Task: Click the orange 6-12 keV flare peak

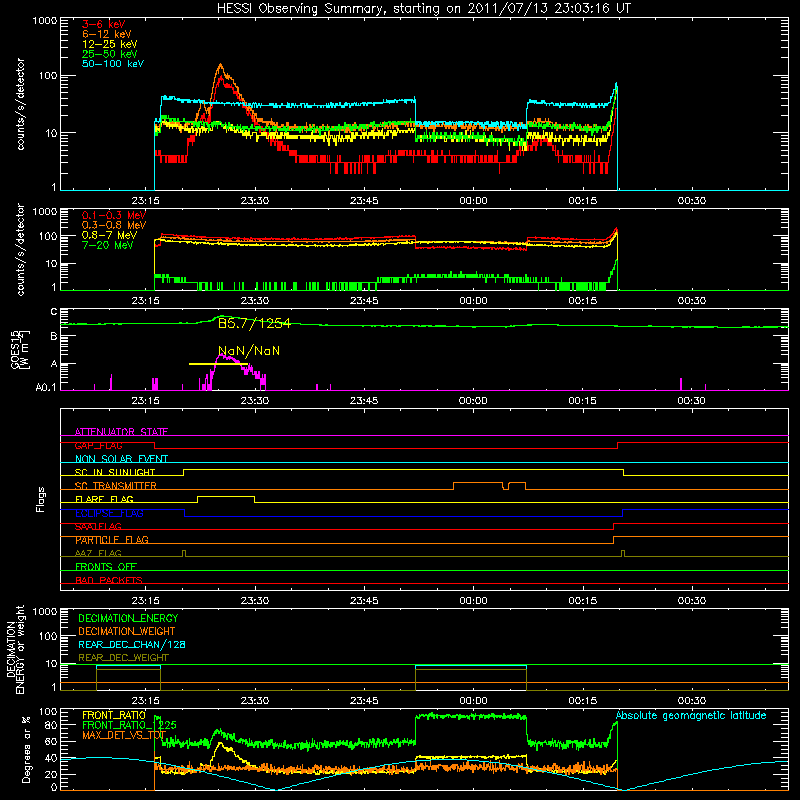Action: [x=220, y=65]
